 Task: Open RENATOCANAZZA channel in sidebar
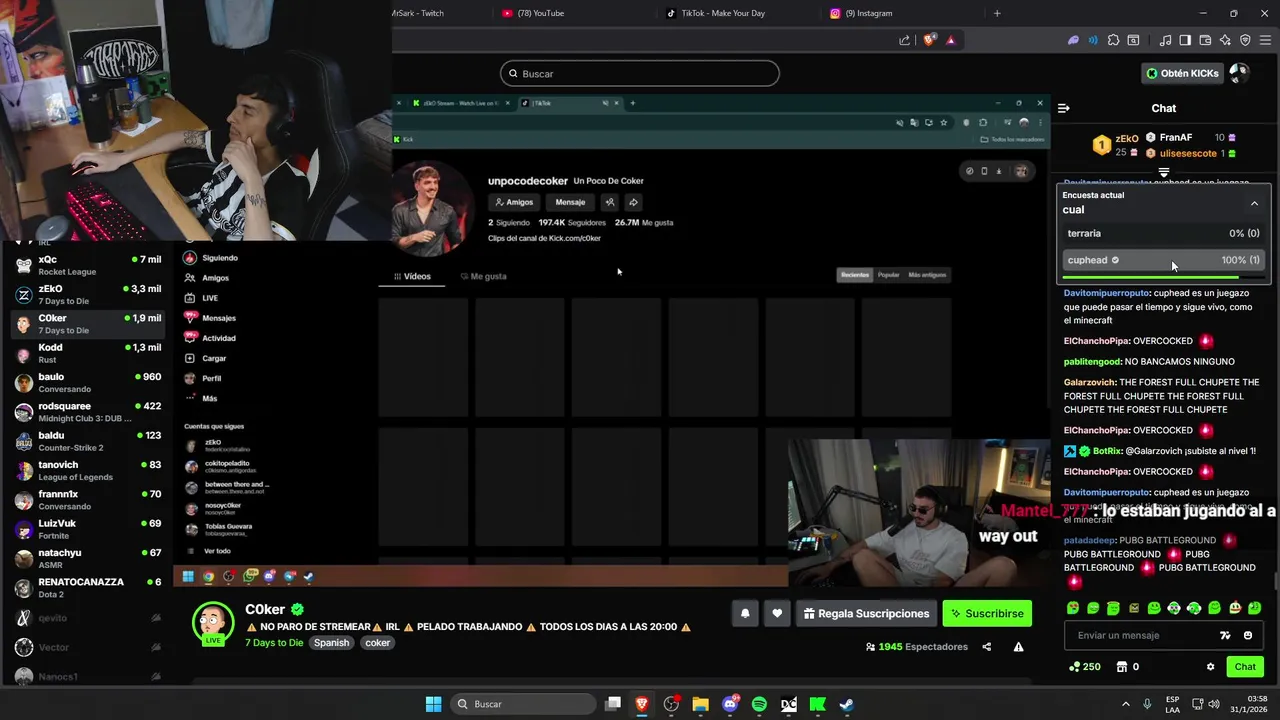pos(88,588)
